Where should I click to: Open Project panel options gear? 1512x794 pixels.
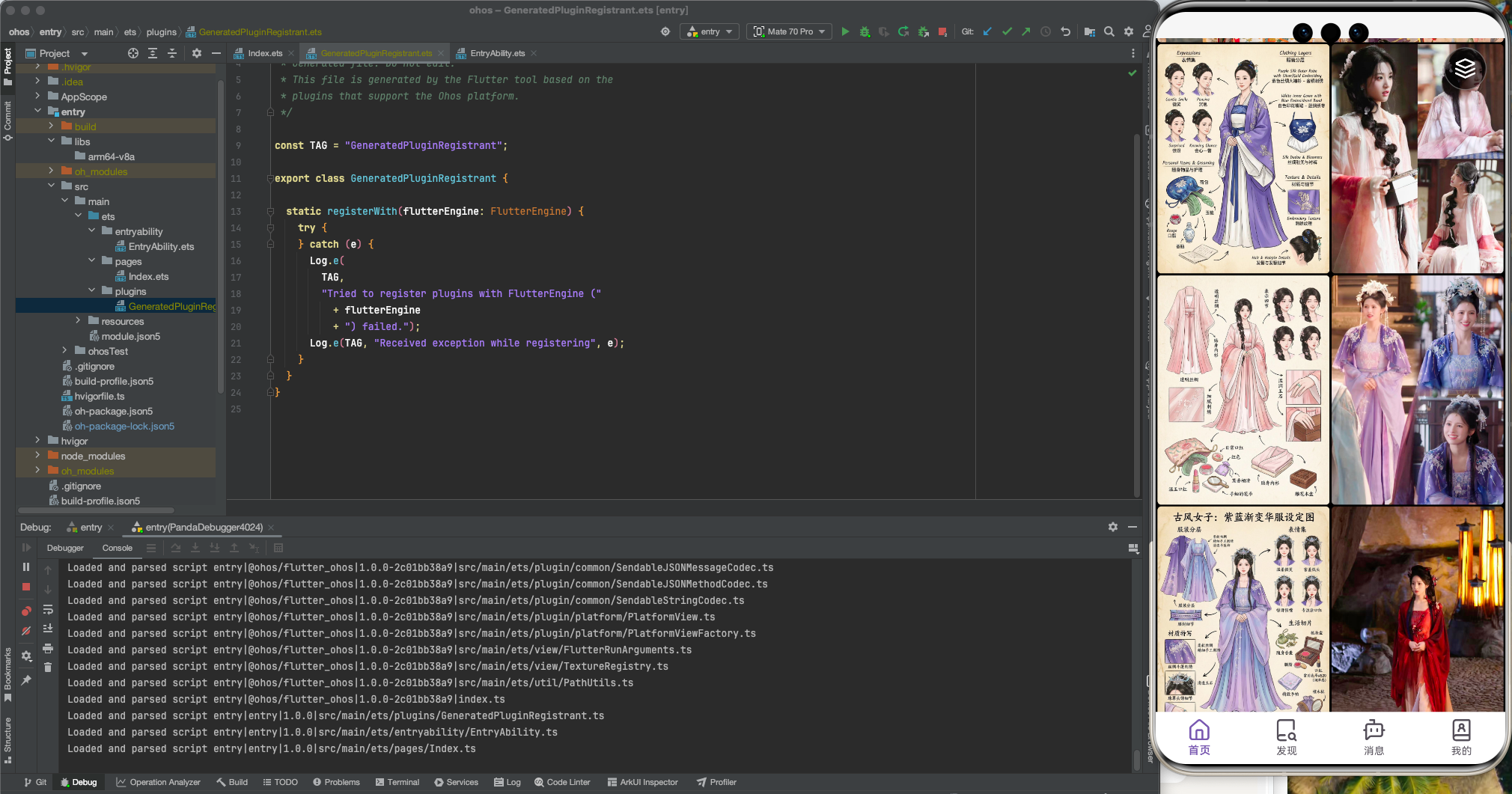[197, 53]
